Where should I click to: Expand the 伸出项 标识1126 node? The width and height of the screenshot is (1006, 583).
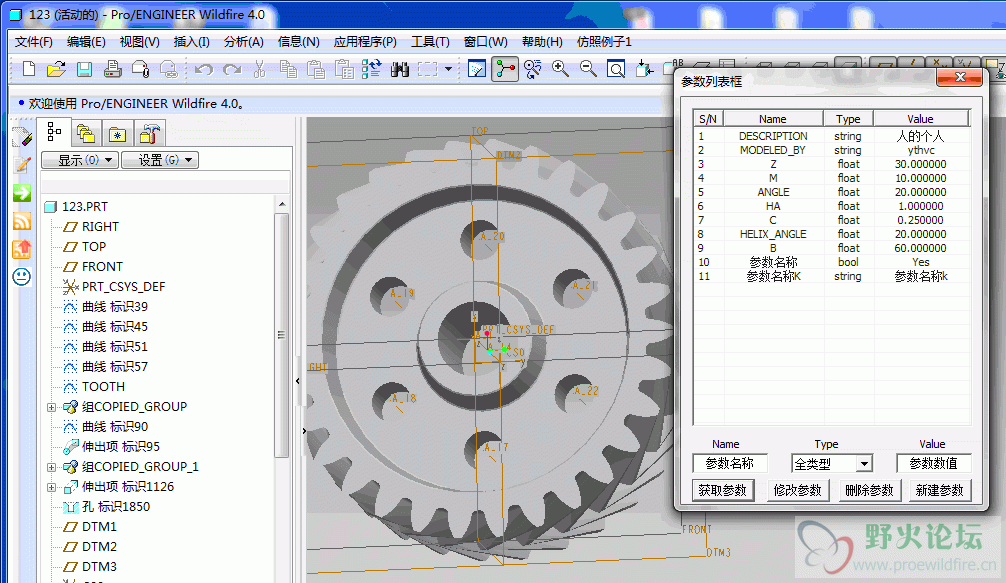click(51, 487)
